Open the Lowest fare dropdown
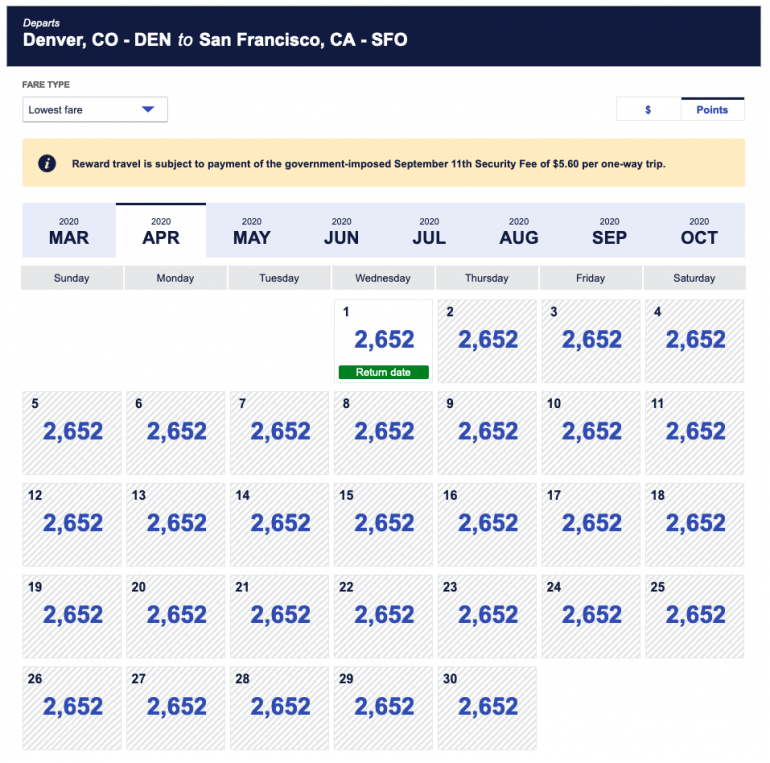The width and height of the screenshot is (770, 763). click(x=95, y=110)
